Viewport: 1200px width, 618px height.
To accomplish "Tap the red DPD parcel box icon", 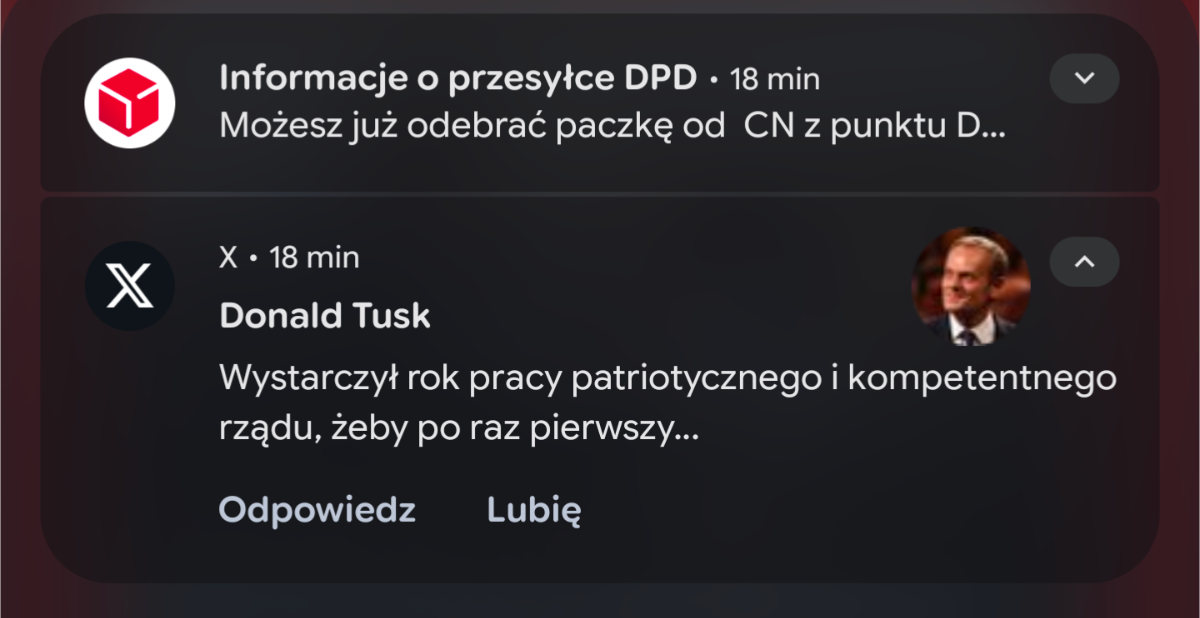I will tap(129, 103).
